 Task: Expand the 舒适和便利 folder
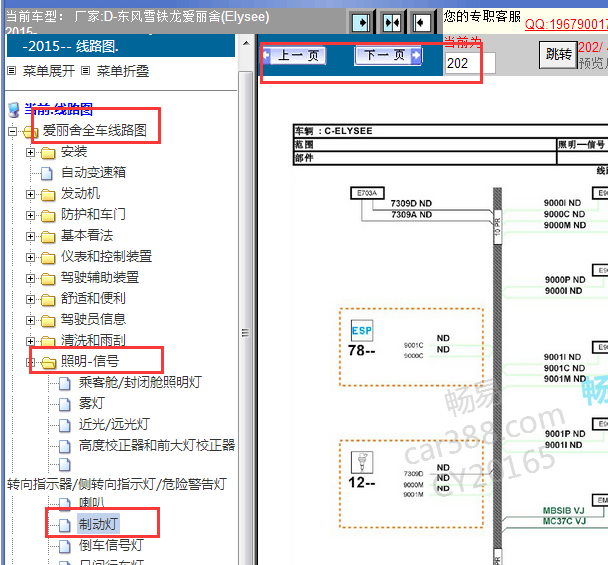(30, 299)
